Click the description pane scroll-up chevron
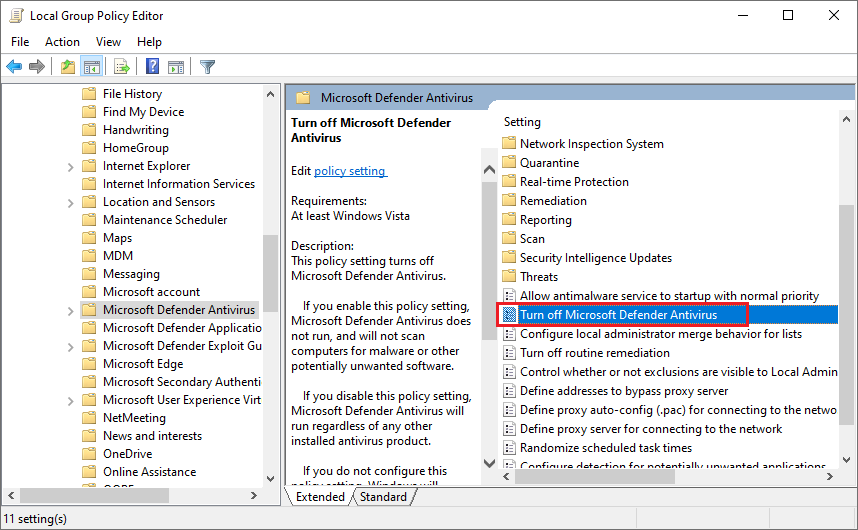The image size is (858, 530). coord(489,170)
